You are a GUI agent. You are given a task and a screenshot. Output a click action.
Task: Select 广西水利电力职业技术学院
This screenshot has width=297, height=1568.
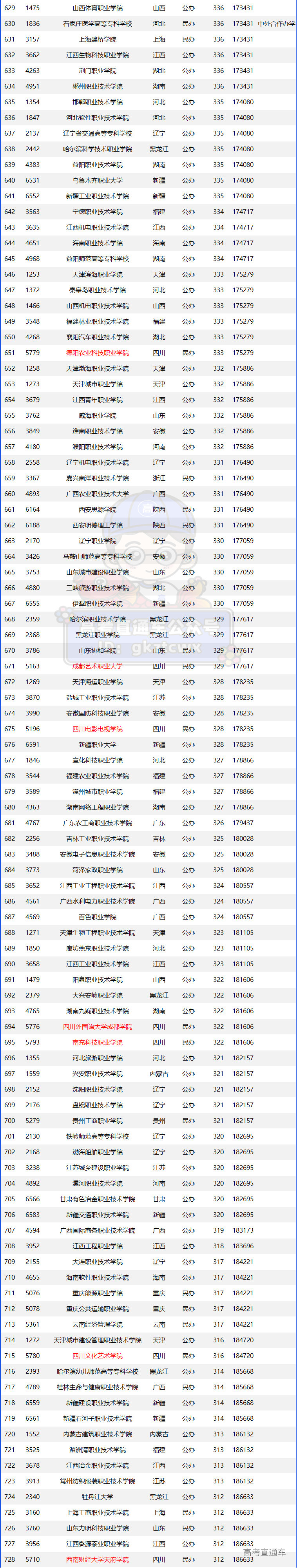click(x=98, y=902)
